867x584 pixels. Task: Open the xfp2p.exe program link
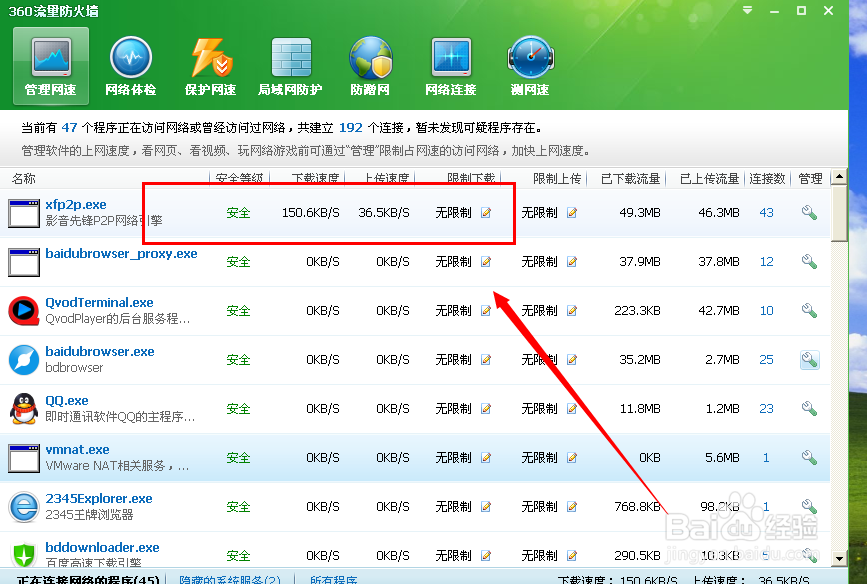click(76, 205)
